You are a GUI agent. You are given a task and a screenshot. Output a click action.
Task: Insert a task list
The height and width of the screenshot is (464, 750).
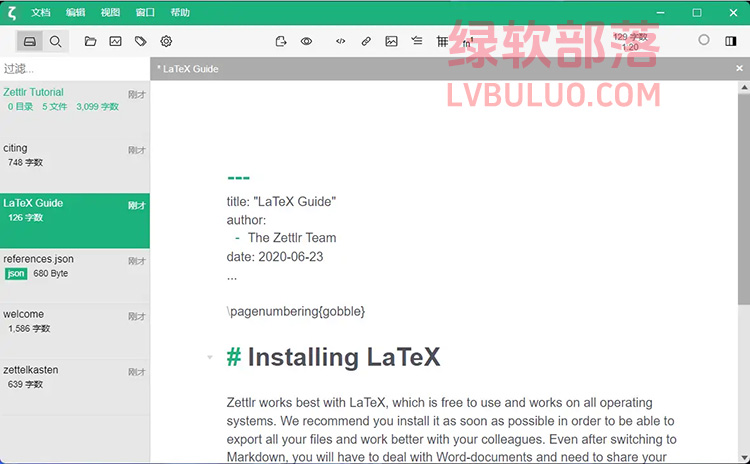(417, 41)
